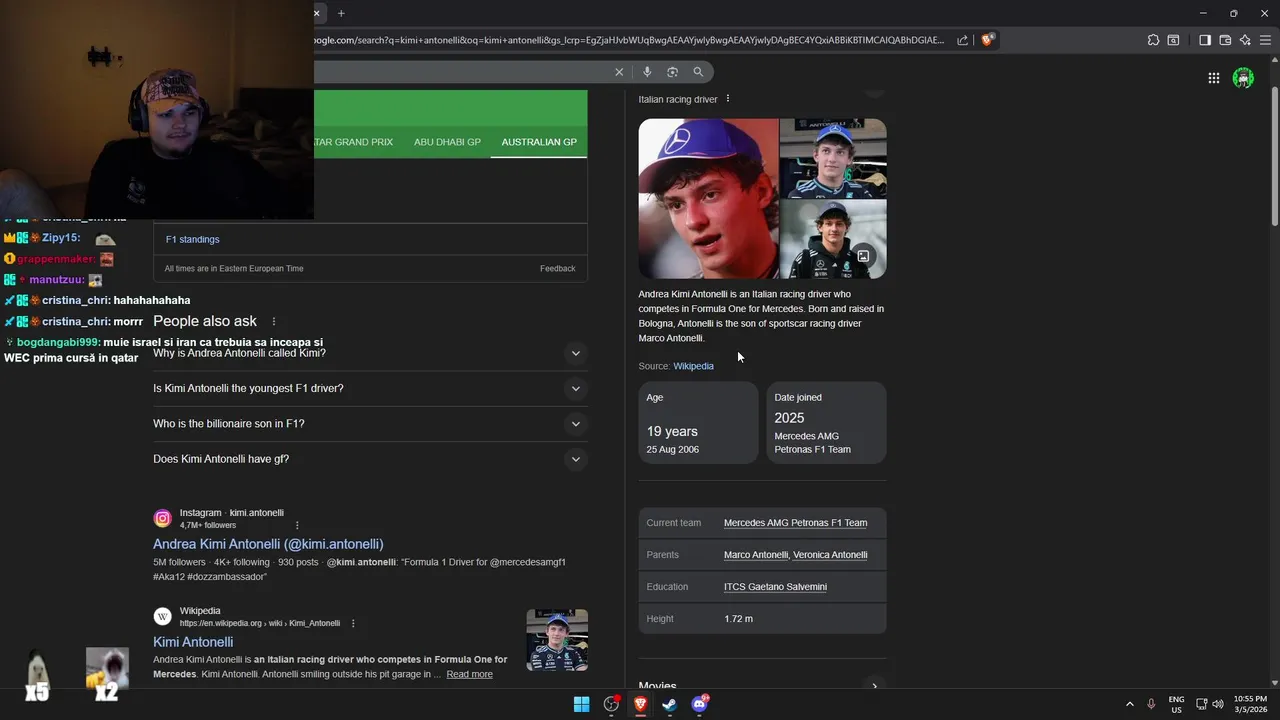Open the F1 standings link
The height and width of the screenshot is (720, 1280).
click(192, 239)
